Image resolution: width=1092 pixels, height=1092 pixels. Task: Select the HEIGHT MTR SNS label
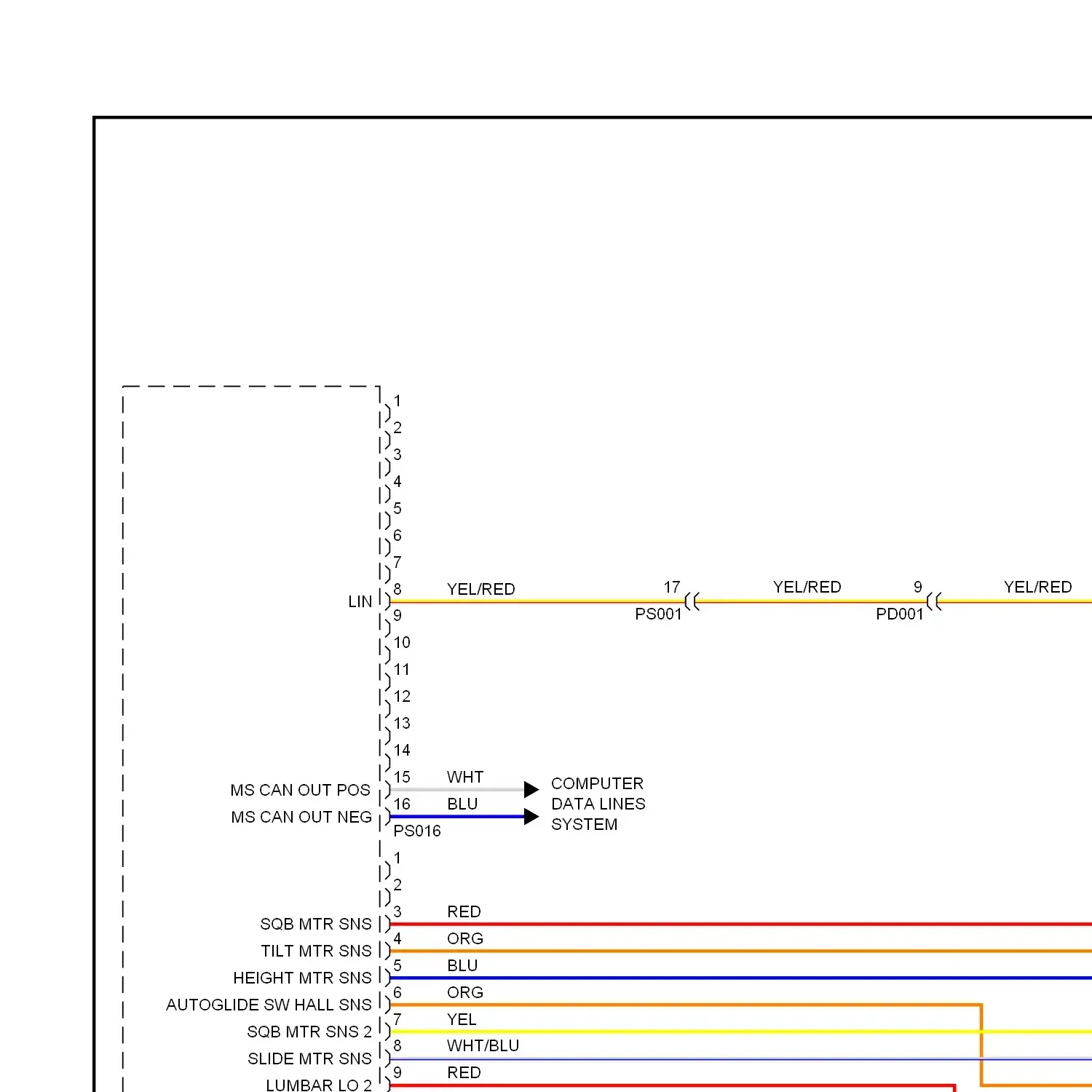(302, 978)
